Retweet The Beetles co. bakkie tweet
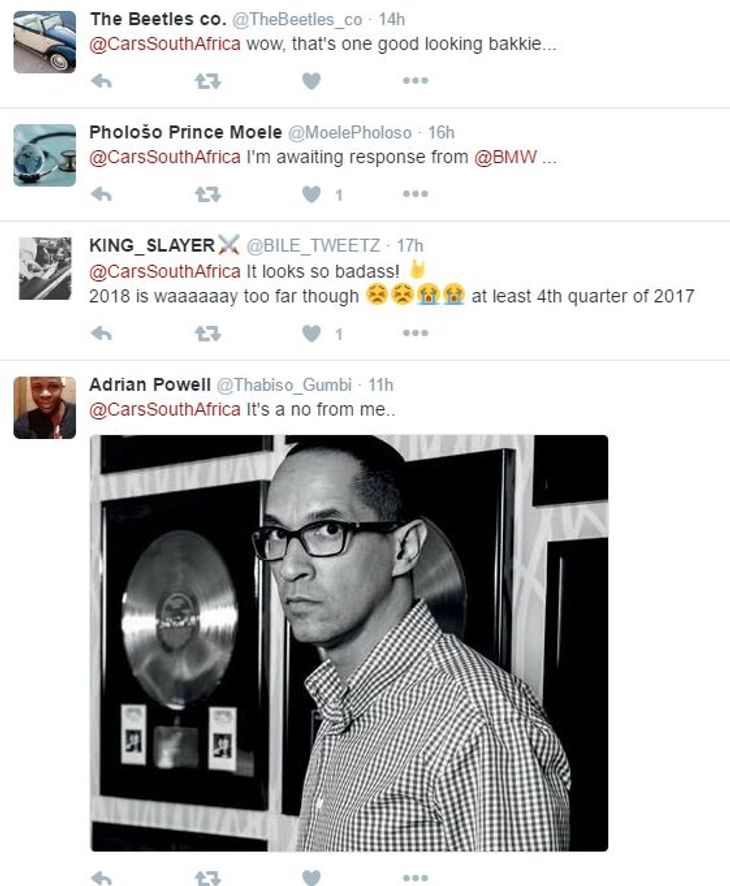Viewport: 730px width, 886px height. (x=207, y=81)
